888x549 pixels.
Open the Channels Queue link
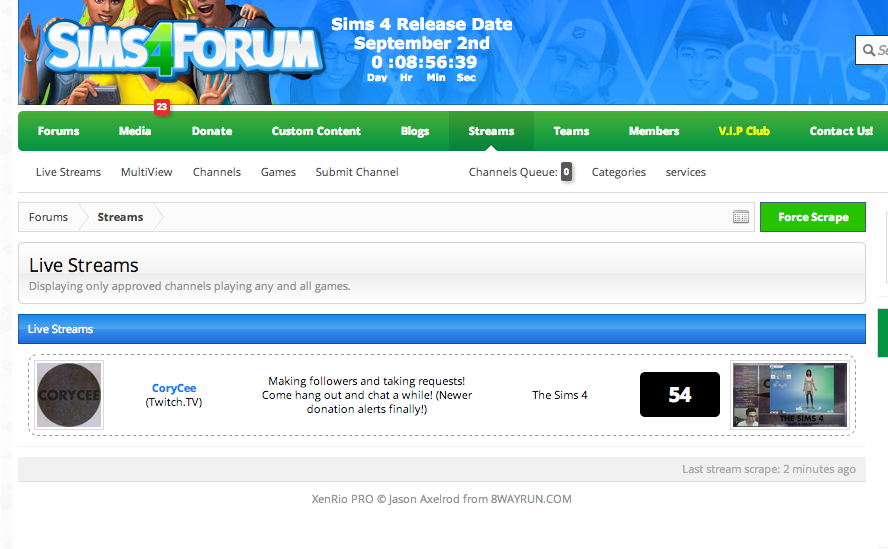point(513,172)
